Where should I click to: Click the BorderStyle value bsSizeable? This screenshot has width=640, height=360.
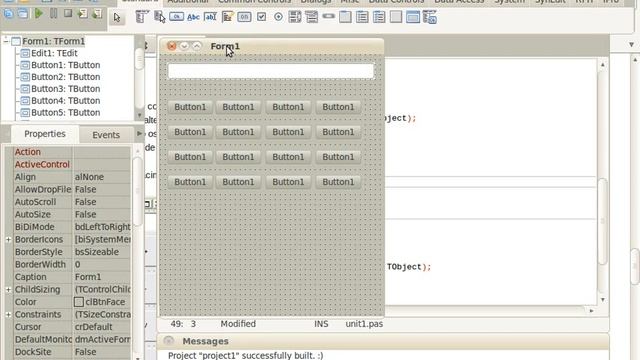point(97,252)
